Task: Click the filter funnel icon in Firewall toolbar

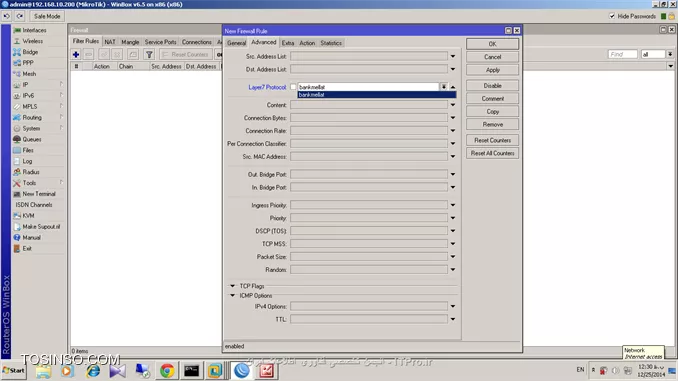Action: pyautogui.click(x=149, y=54)
